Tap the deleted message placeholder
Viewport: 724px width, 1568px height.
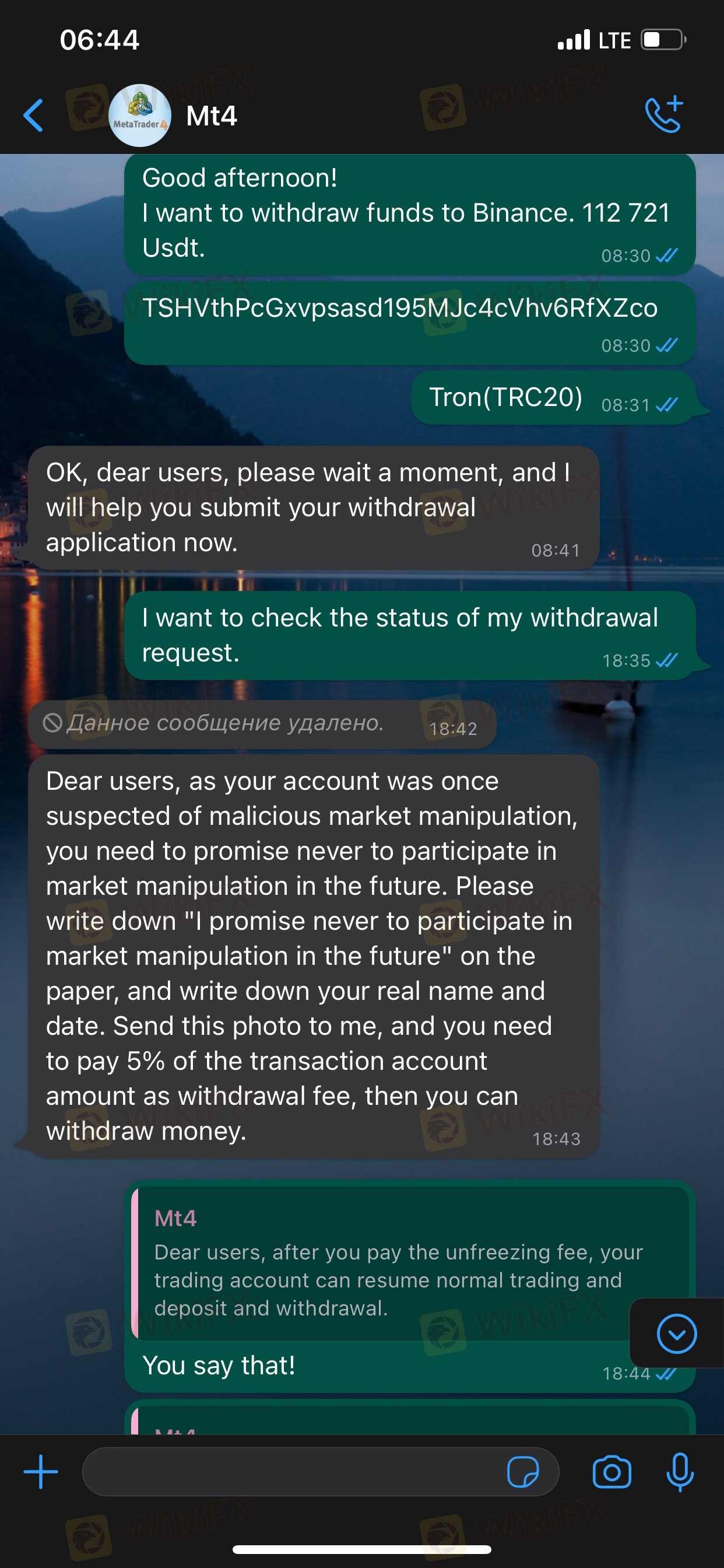tap(225, 723)
